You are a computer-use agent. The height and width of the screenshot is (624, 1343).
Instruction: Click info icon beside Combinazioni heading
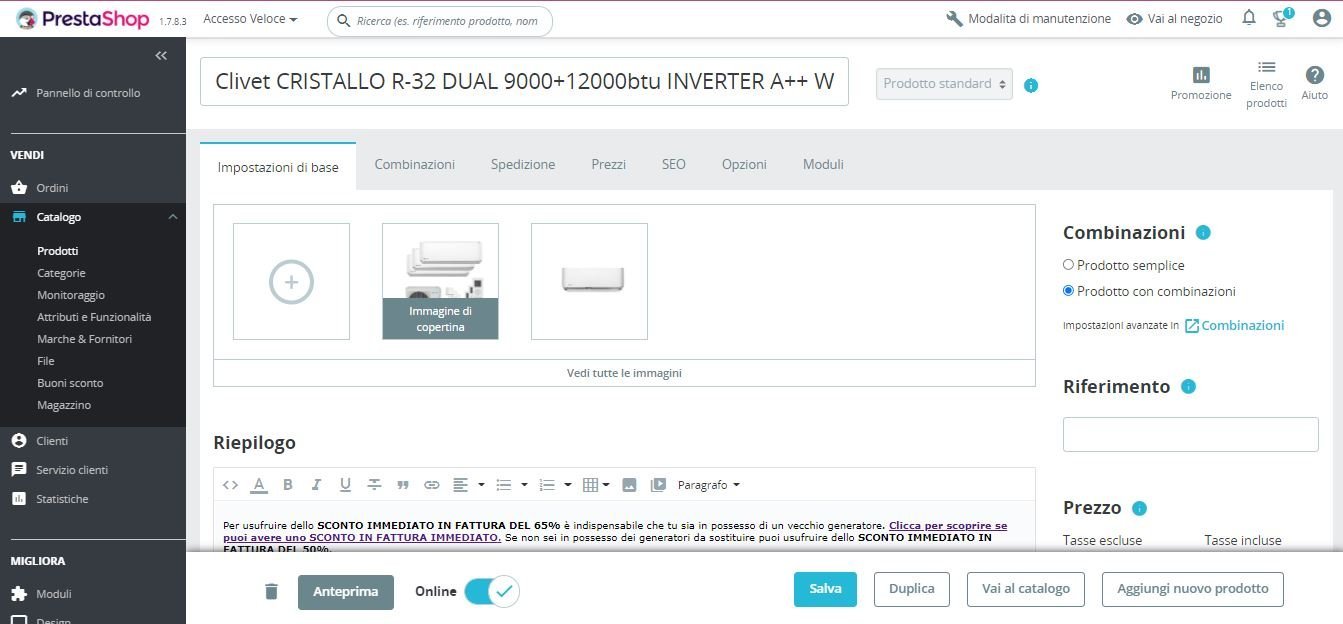point(1203,232)
